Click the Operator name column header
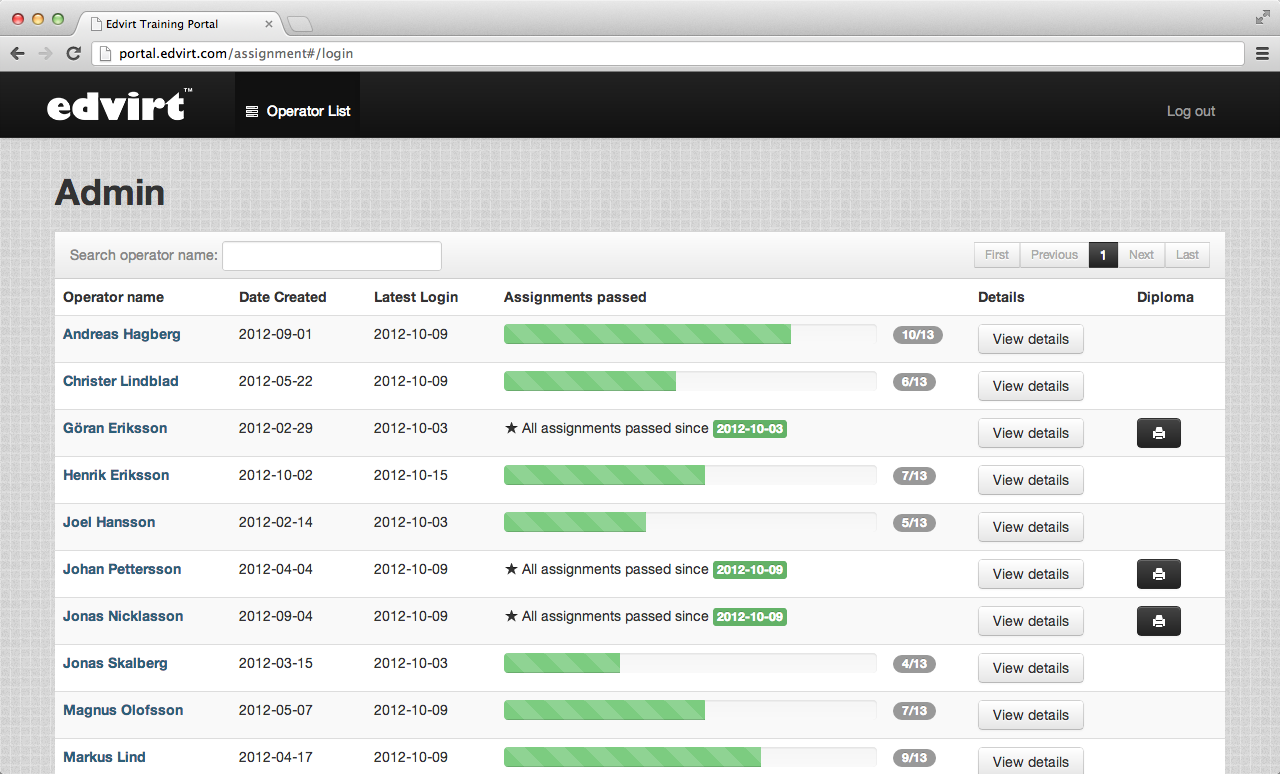The image size is (1280, 774). click(113, 297)
